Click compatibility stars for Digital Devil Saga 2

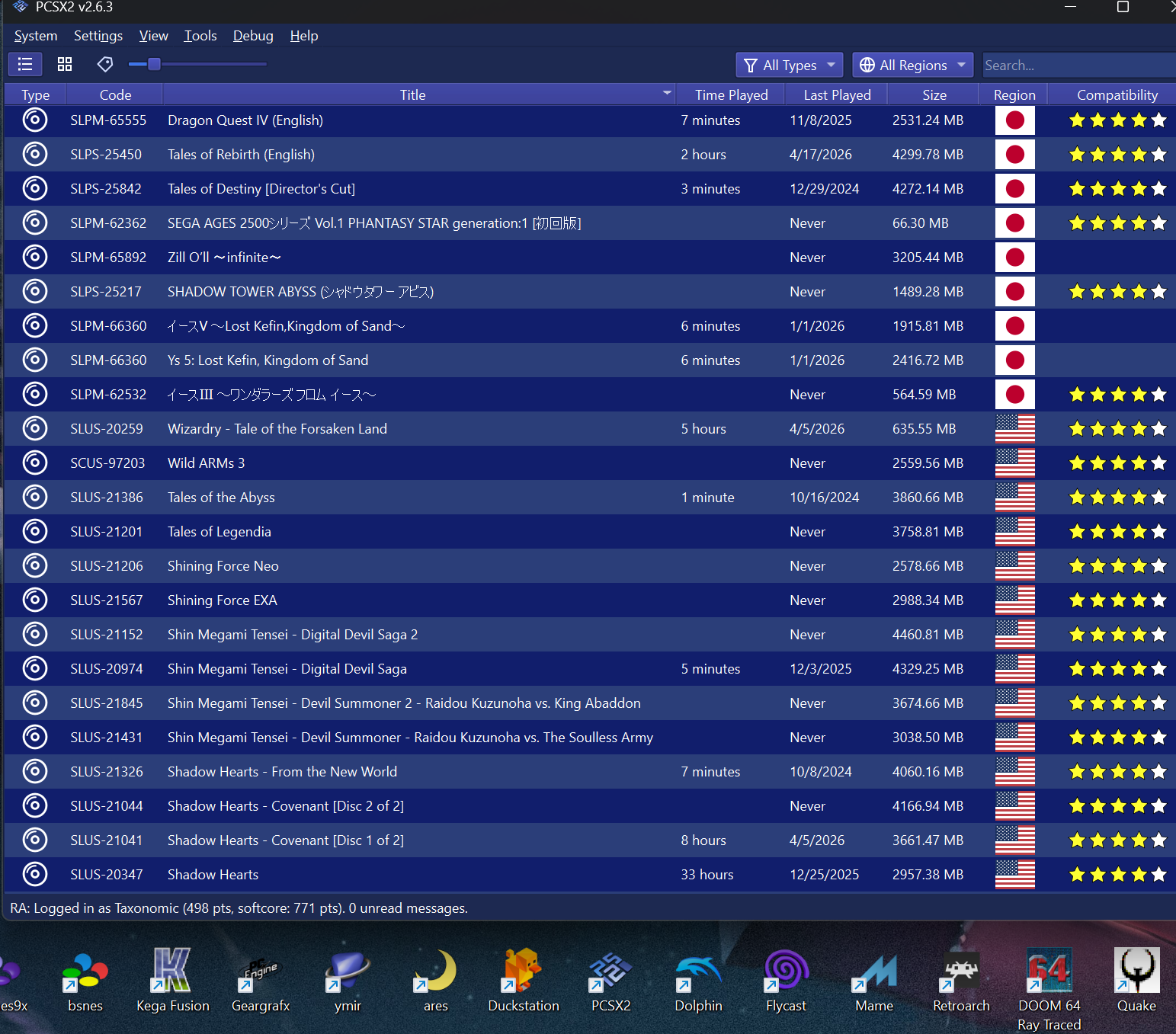coord(1117,635)
